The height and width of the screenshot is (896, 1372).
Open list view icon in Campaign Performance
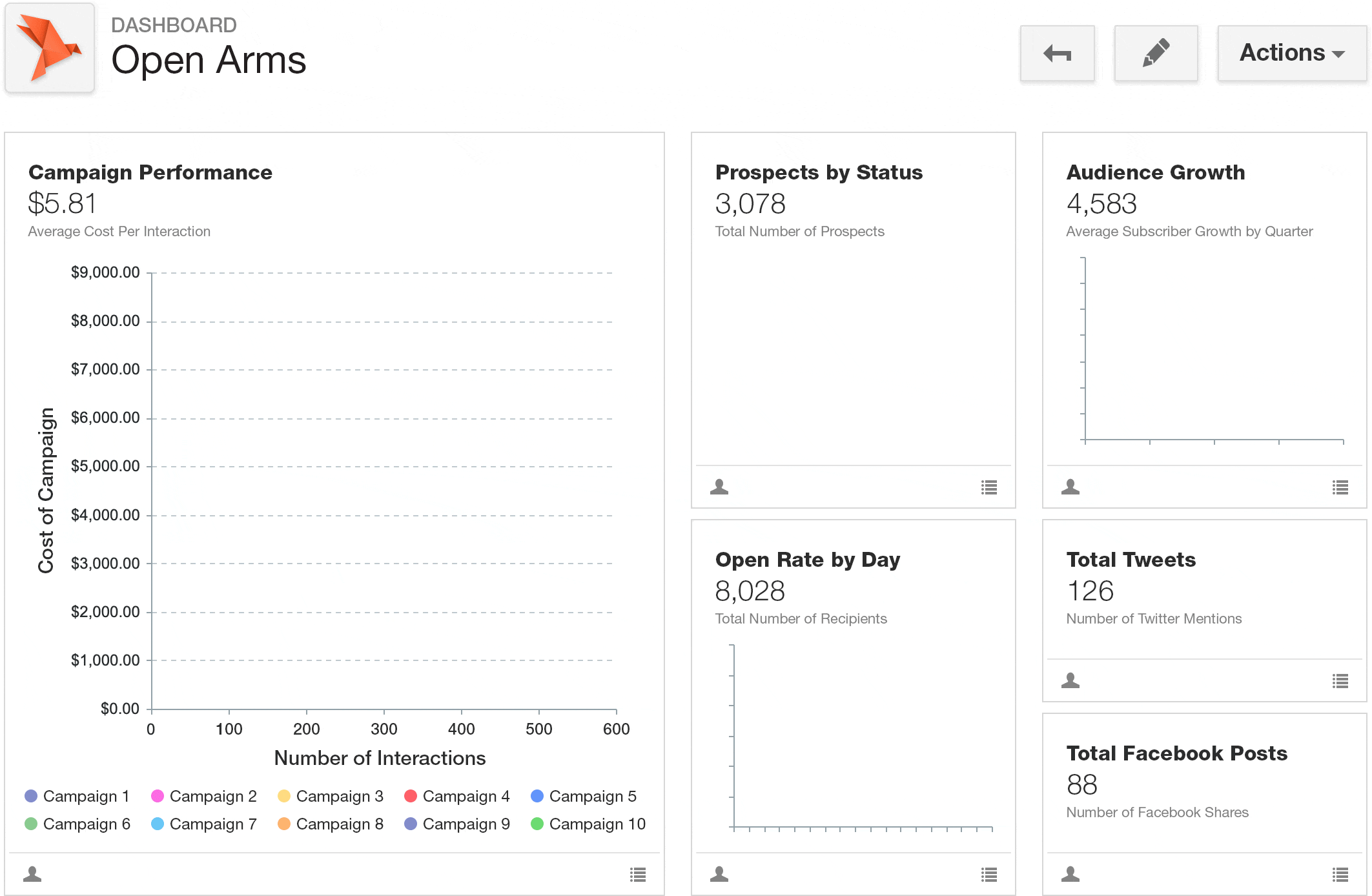coord(638,875)
